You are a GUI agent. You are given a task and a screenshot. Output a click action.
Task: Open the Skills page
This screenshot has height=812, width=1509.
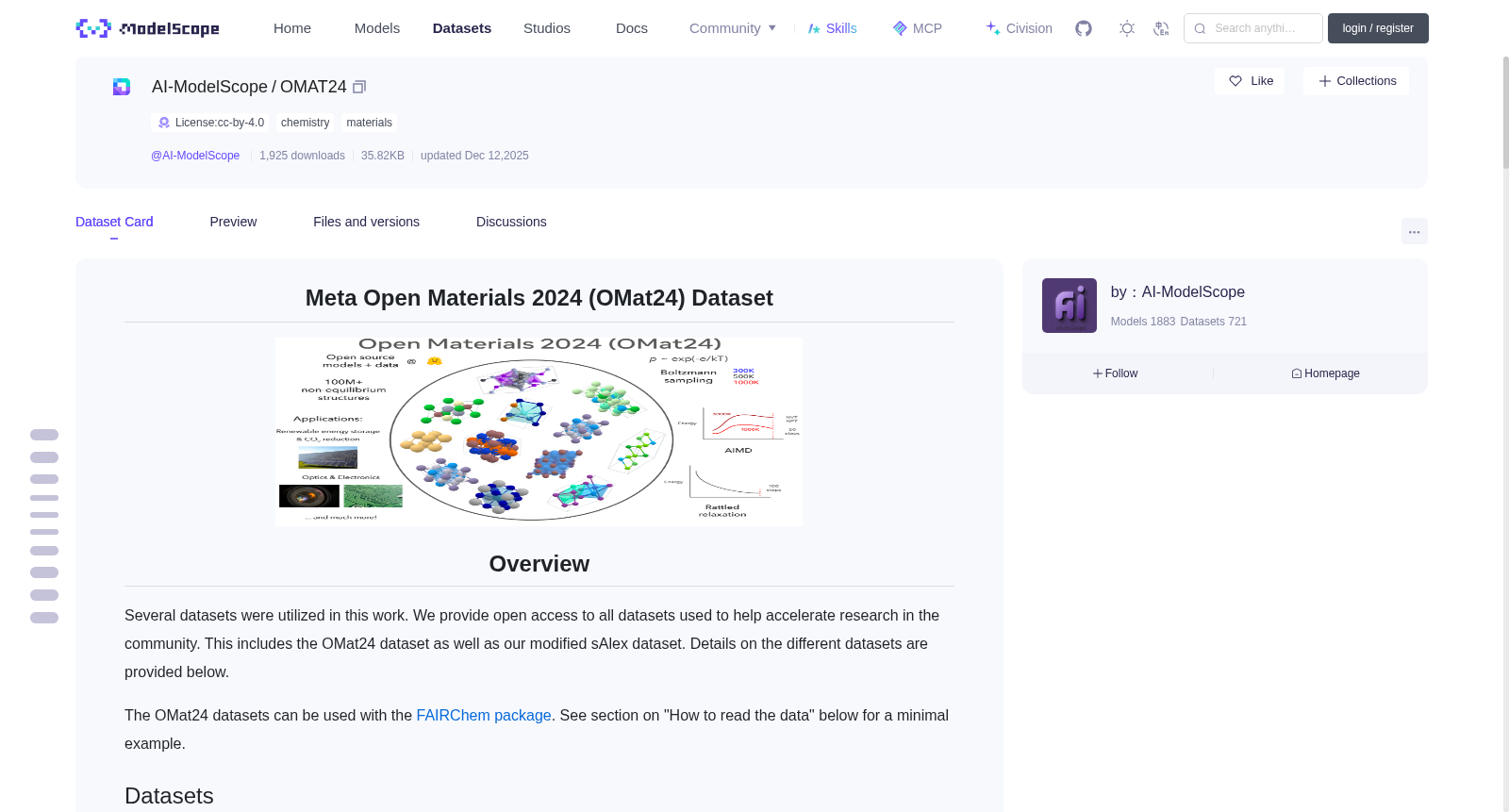833,28
